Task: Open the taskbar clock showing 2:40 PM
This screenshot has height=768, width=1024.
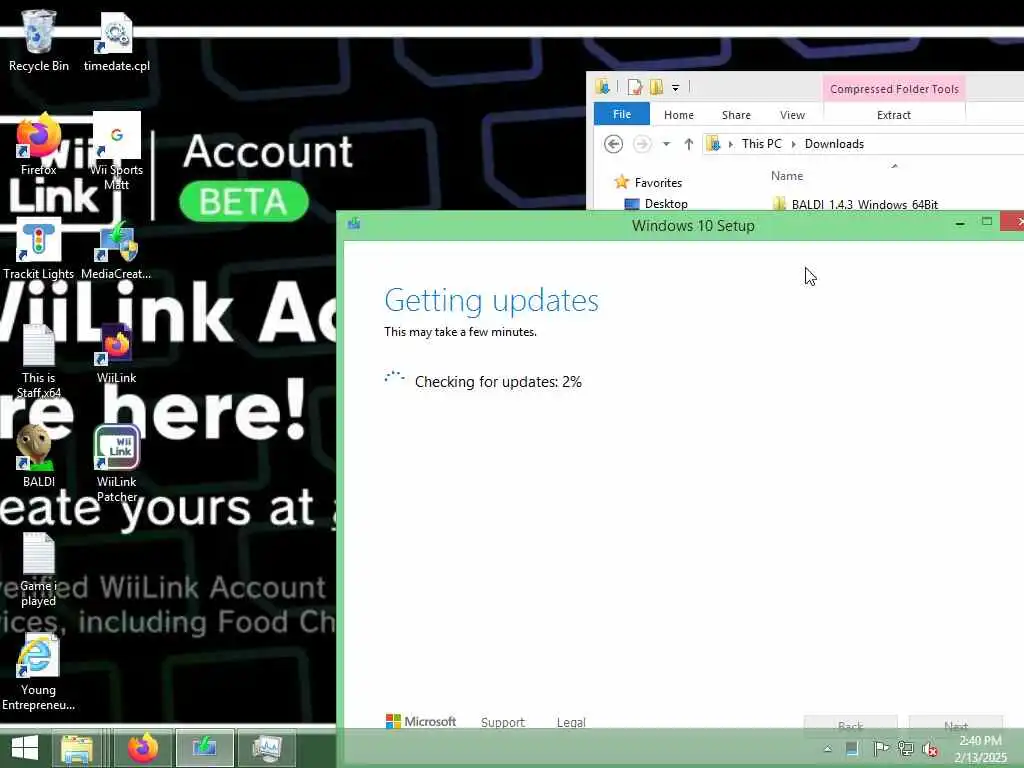Action: pyautogui.click(x=980, y=749)
